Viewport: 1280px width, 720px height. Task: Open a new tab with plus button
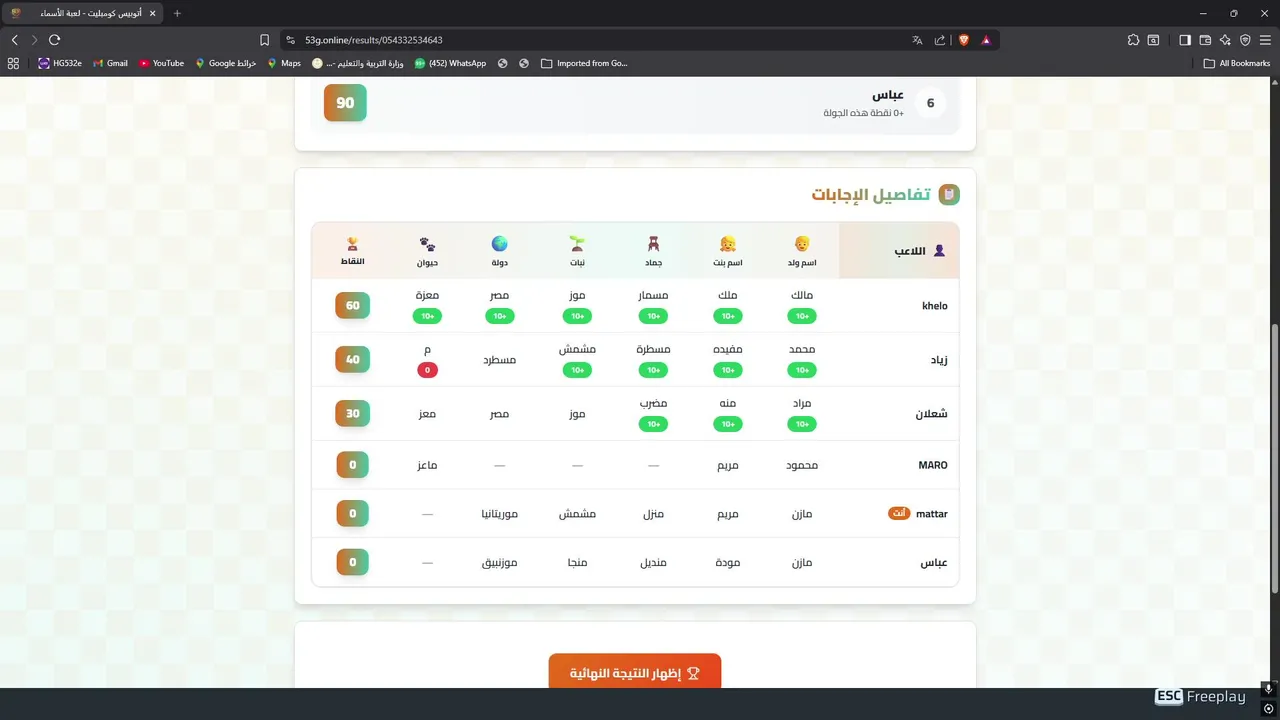pos(177,13)
